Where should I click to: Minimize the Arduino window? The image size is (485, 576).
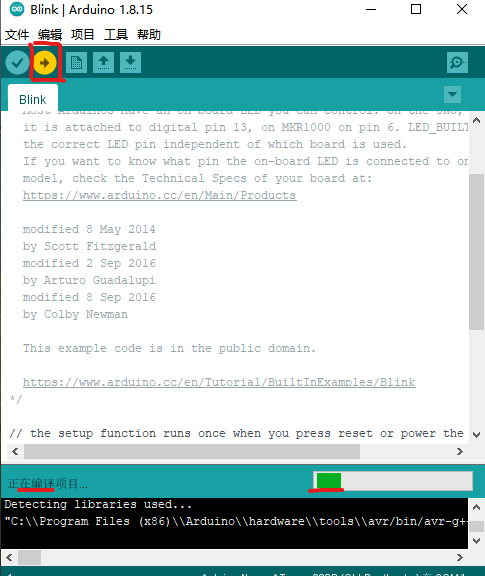[x=371, y=9]
